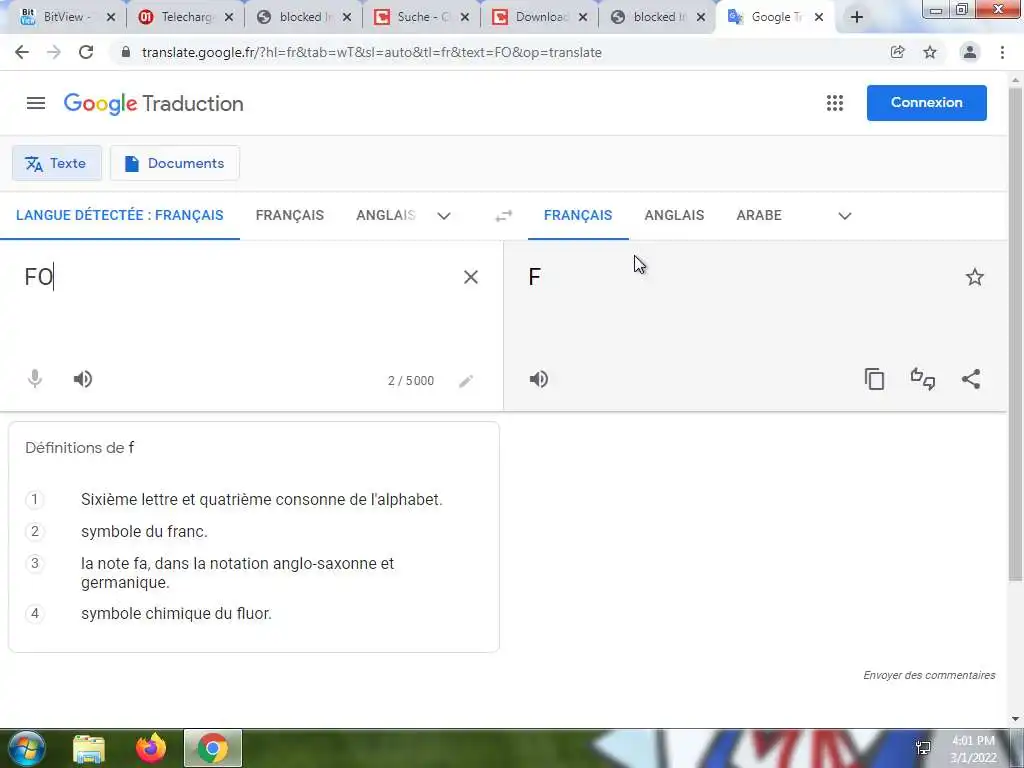This screenshot has height=768, width=1024.
Task: Listen to the source text speaker icon
Action: click(x=83, y=379)
